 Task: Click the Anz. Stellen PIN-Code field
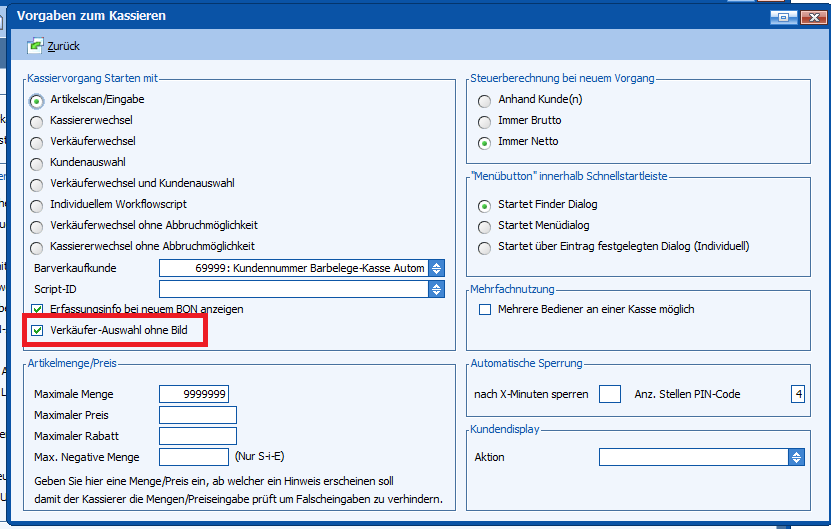[x=797, y=394]
